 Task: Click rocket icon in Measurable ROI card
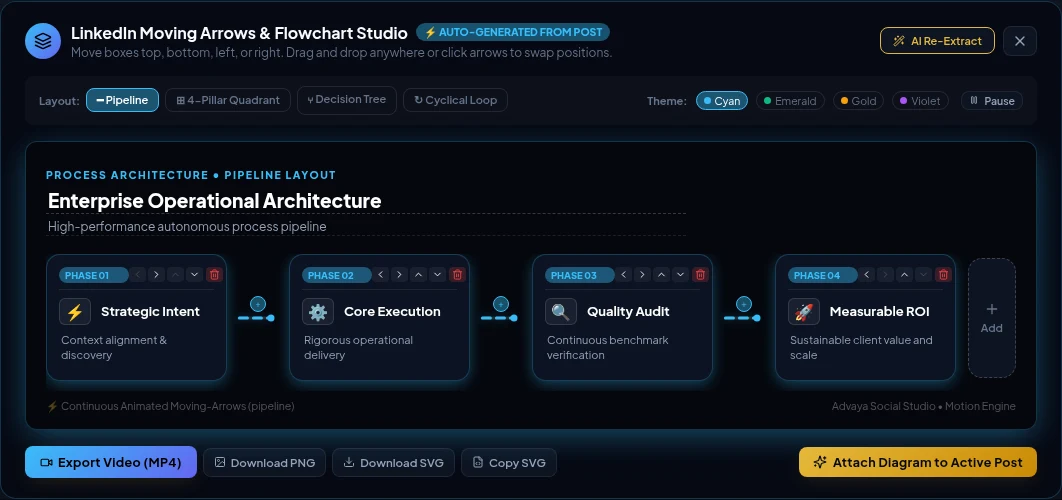pos(803,312)
